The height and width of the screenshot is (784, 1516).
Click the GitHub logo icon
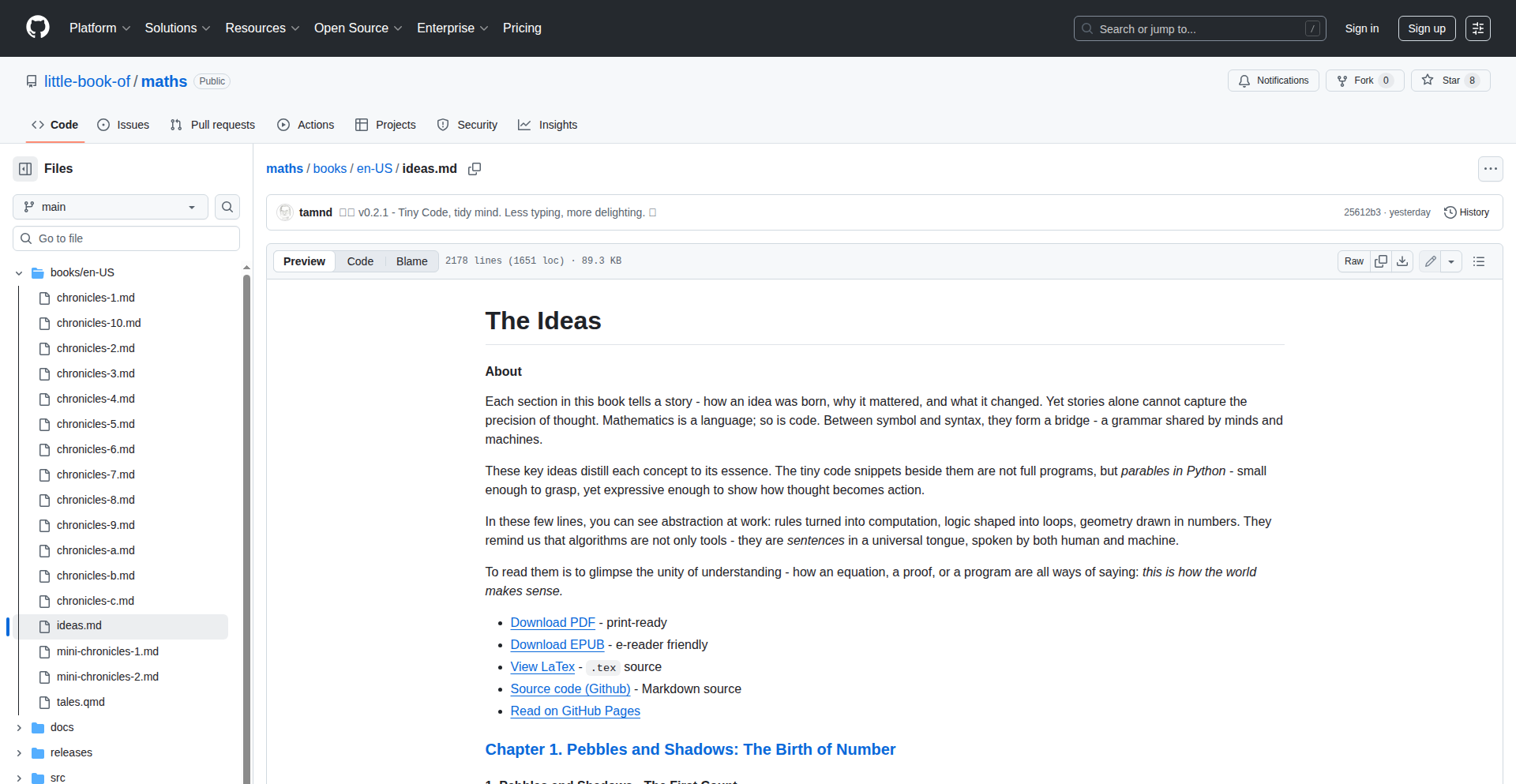coord(37,28)
